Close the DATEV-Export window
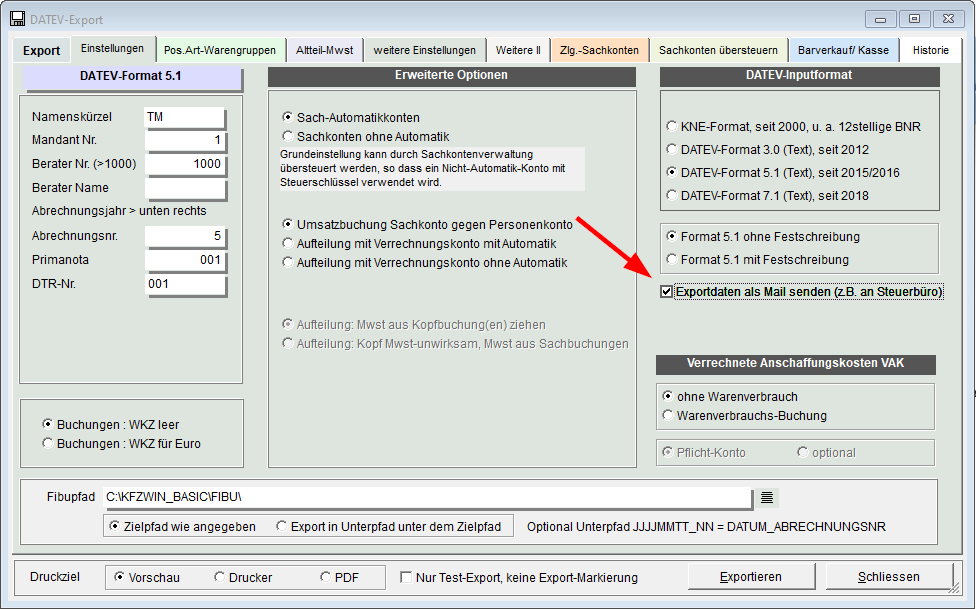Screen dimensions: 976x609 948,19
